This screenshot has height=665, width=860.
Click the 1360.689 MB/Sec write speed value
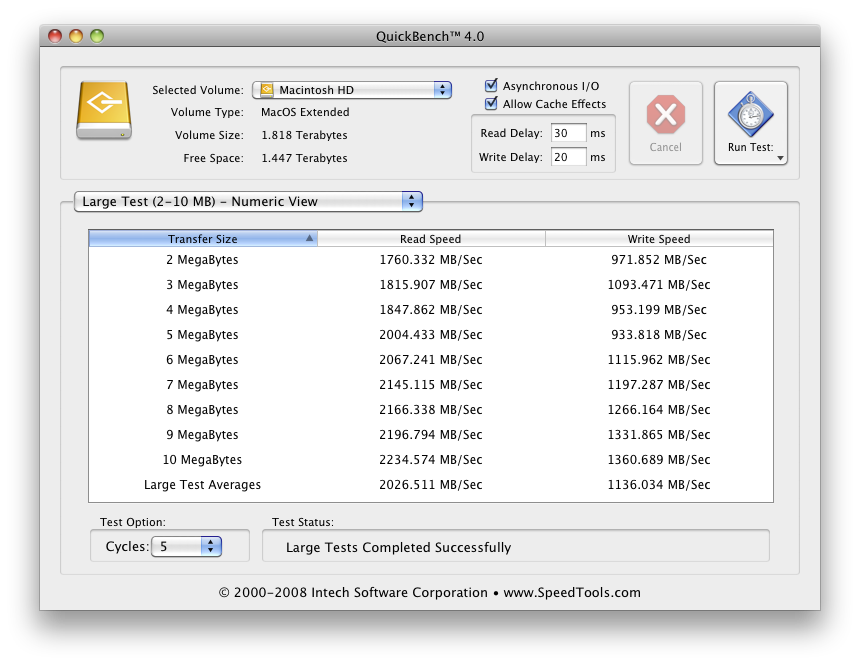point(659,460)
